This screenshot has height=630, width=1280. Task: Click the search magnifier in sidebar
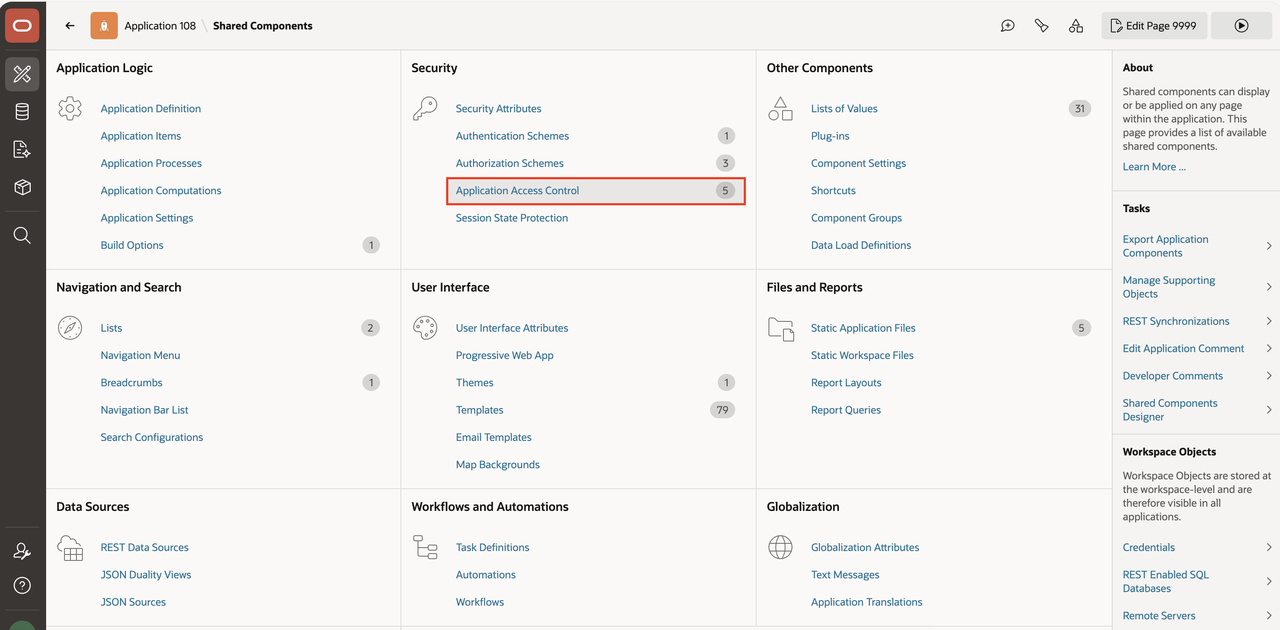point(22,236)
